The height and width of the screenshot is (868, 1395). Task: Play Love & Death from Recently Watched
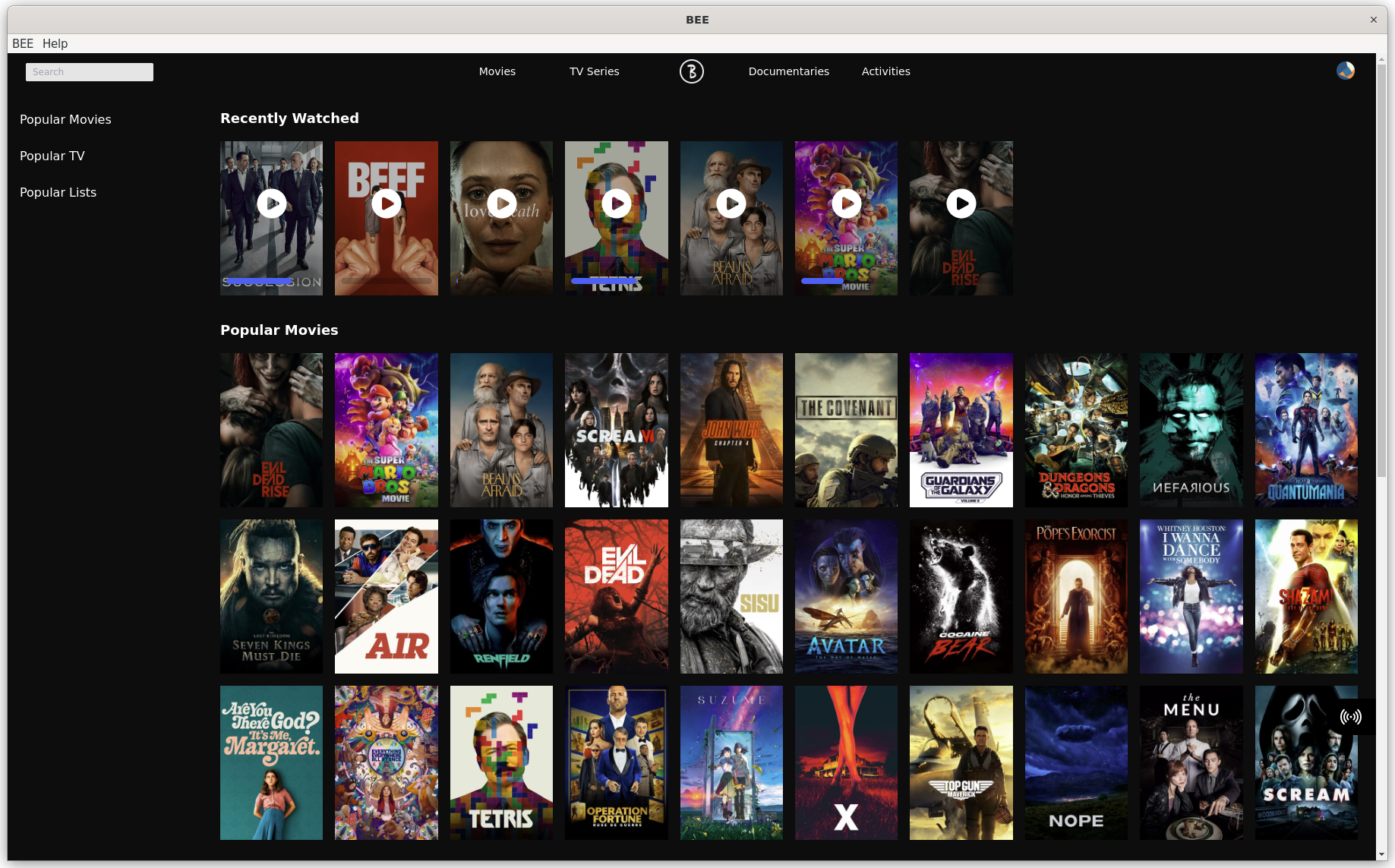[501, 204]
